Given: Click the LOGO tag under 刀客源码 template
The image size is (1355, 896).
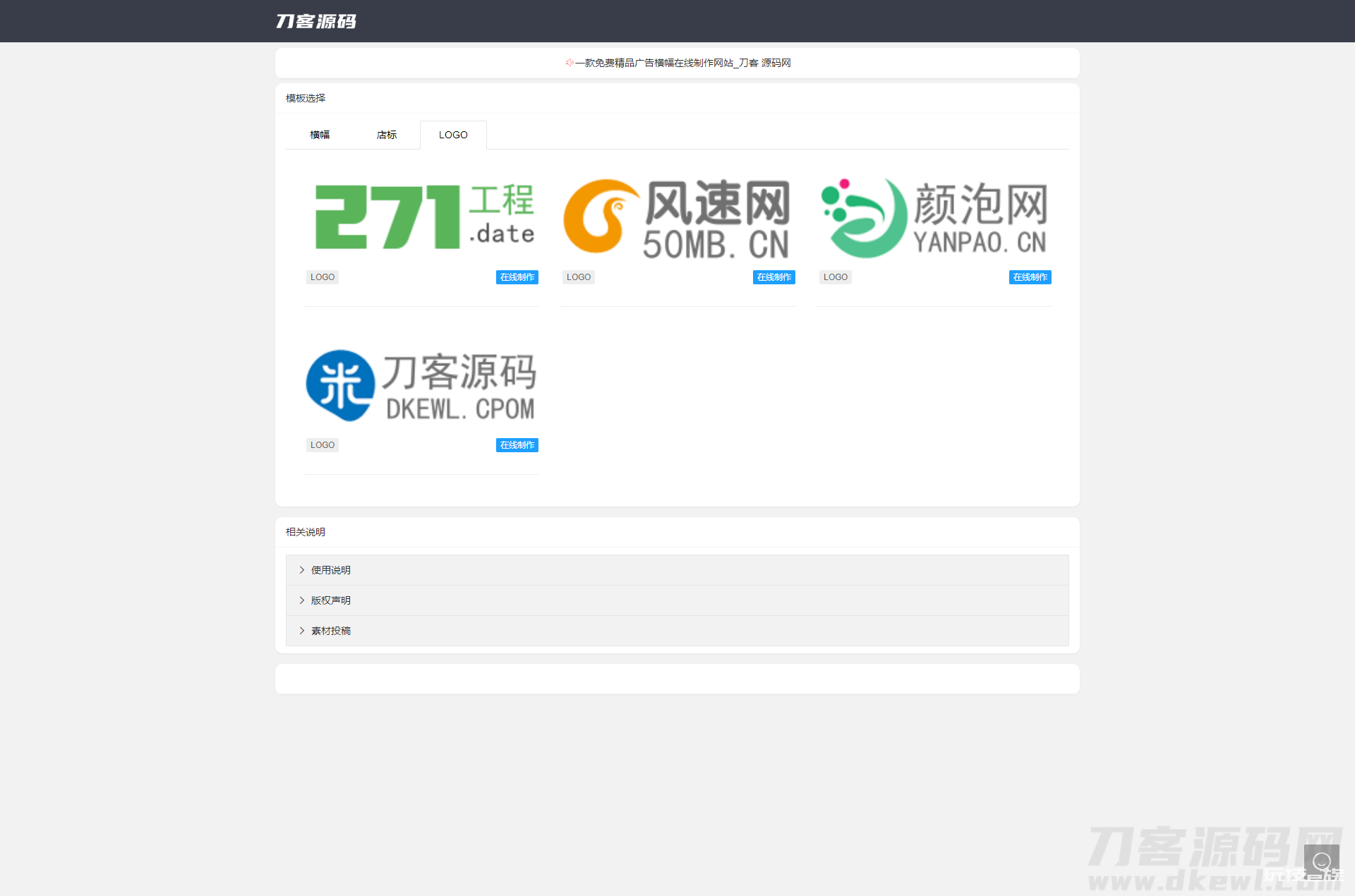Looking at the screenshot, I should pos(323,445).
